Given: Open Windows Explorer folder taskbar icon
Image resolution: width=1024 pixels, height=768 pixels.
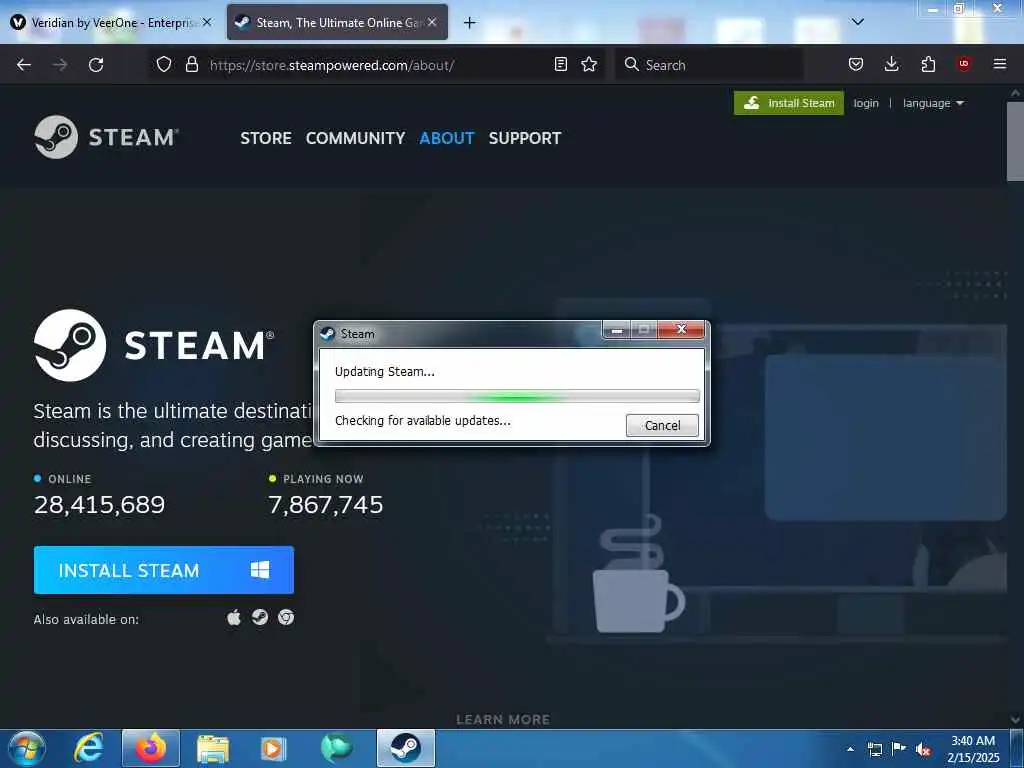Looking at the screenshot, I should click(x=213, y=748).
